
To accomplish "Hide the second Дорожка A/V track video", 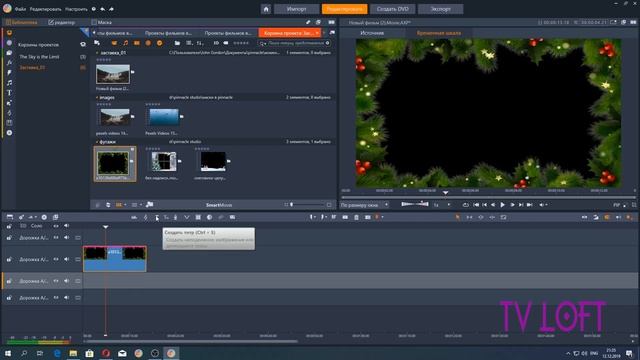I will coord(56,259).
